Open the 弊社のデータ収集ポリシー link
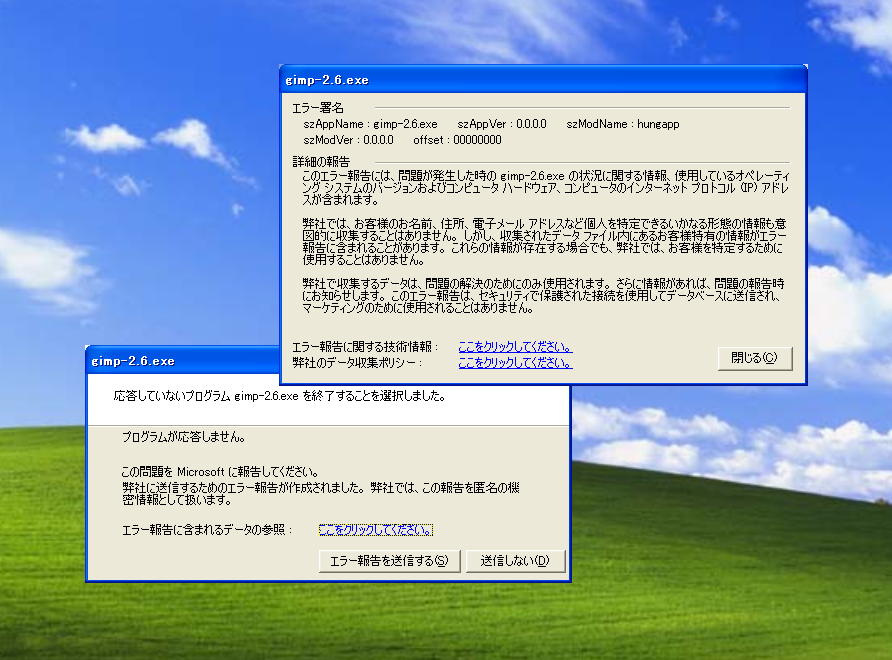This screenshot has width=892, height=660. pos(515,362)
